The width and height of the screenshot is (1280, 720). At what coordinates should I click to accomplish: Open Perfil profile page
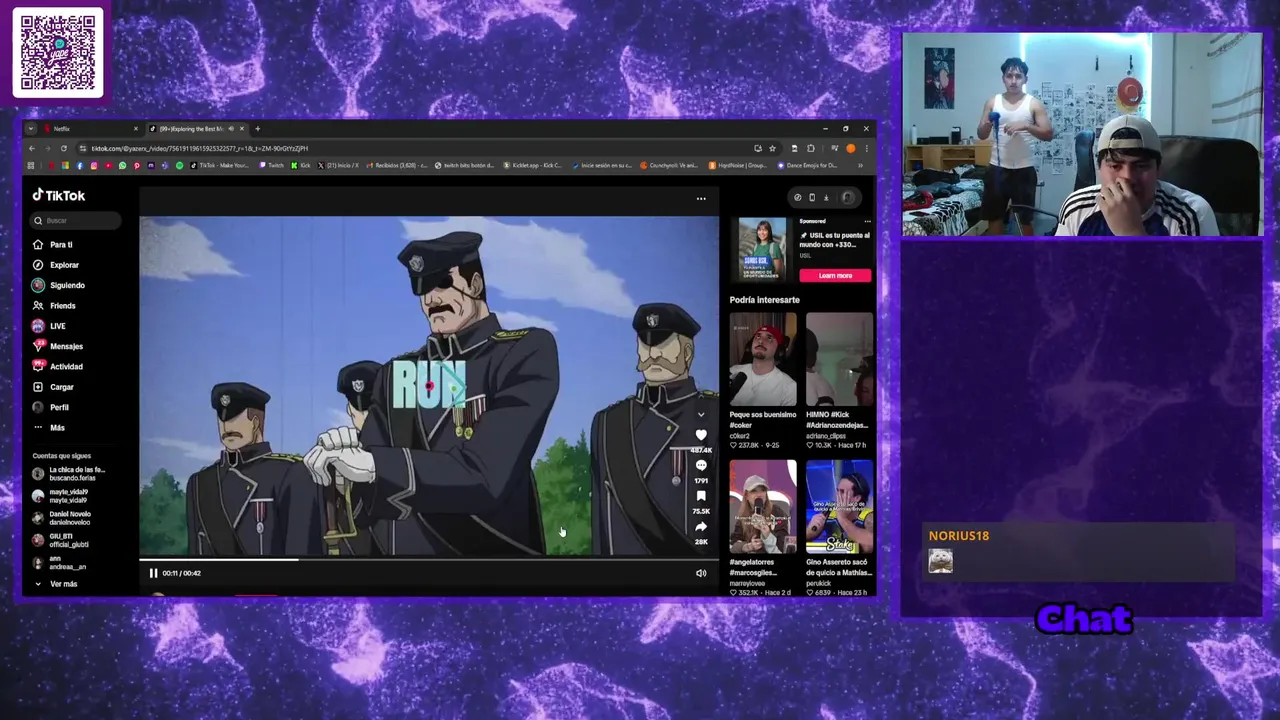(51, 407)
